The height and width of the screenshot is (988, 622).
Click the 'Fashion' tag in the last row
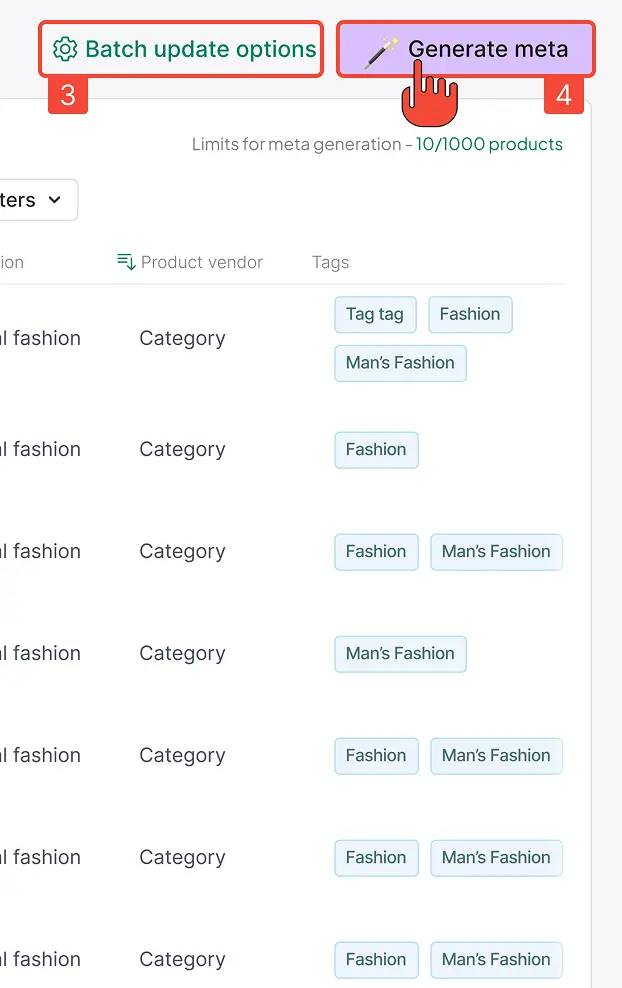(376, 960)
